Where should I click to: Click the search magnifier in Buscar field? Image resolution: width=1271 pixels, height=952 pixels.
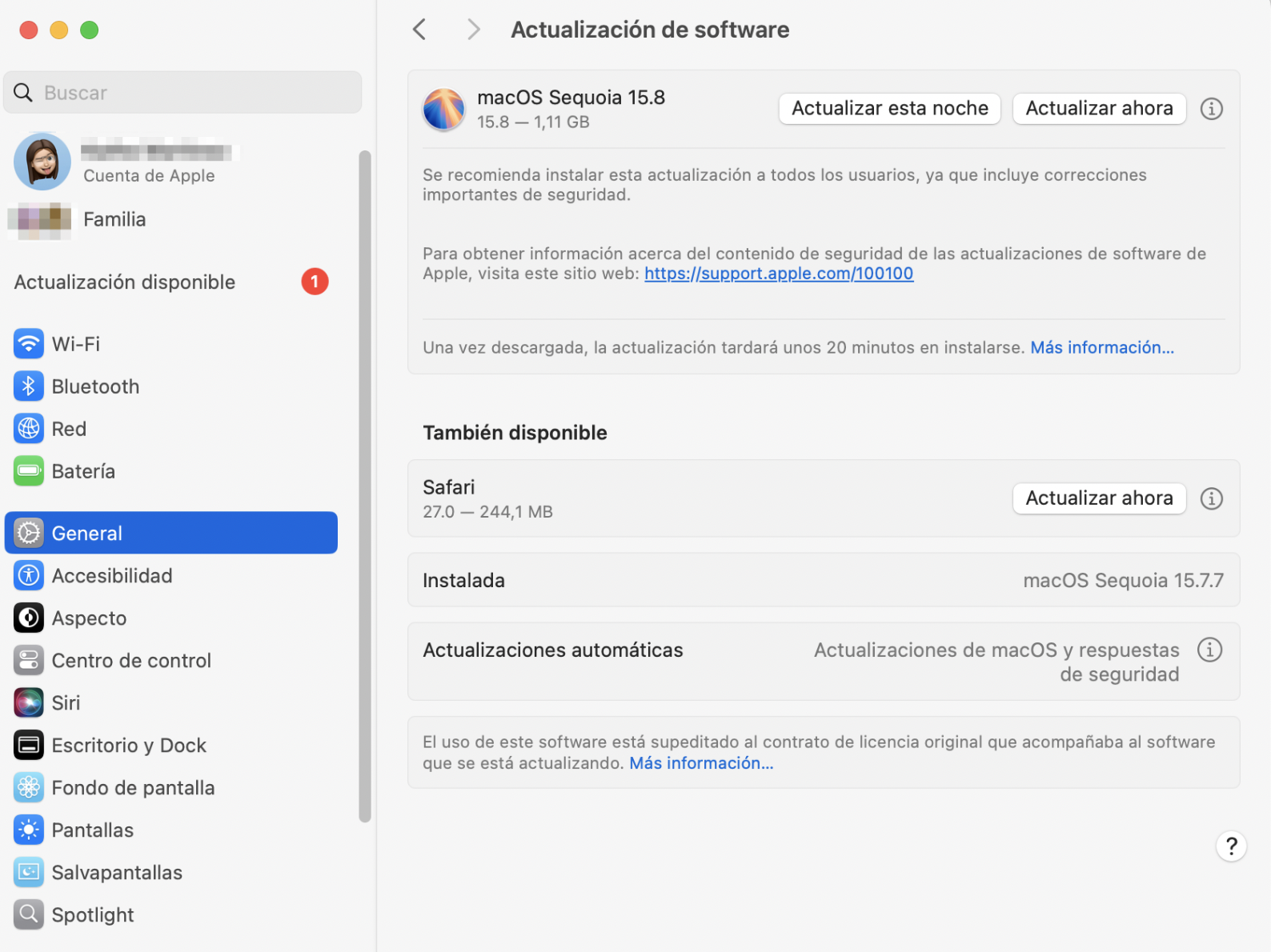pos(23,92)
